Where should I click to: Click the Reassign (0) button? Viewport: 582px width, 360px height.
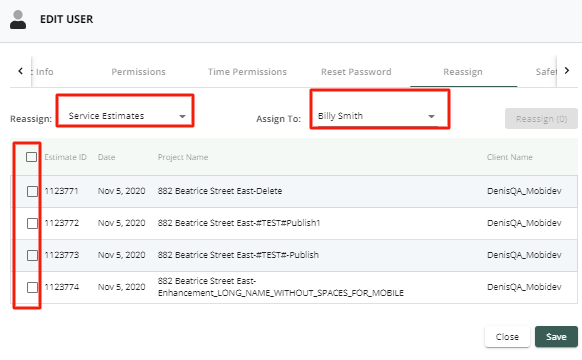(541, 119)
